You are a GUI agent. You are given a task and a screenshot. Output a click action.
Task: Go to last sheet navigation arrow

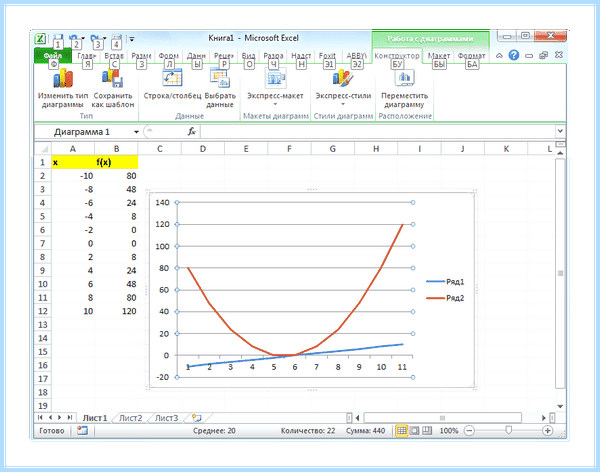70,418
